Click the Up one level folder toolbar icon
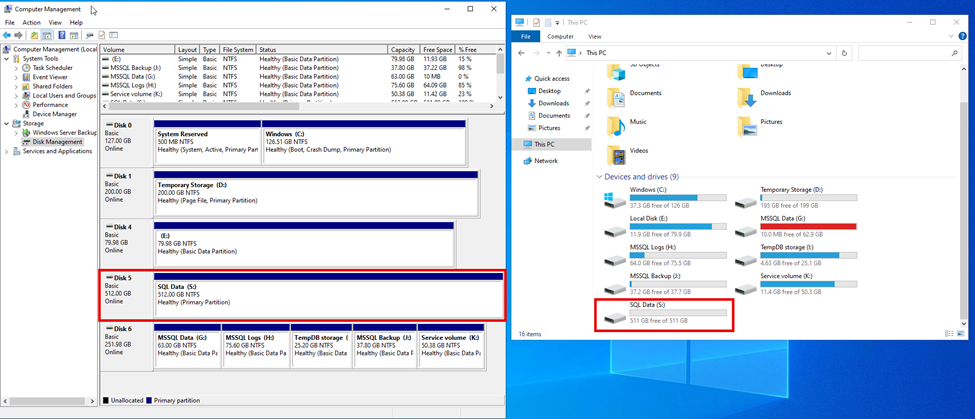 [34, 35]
